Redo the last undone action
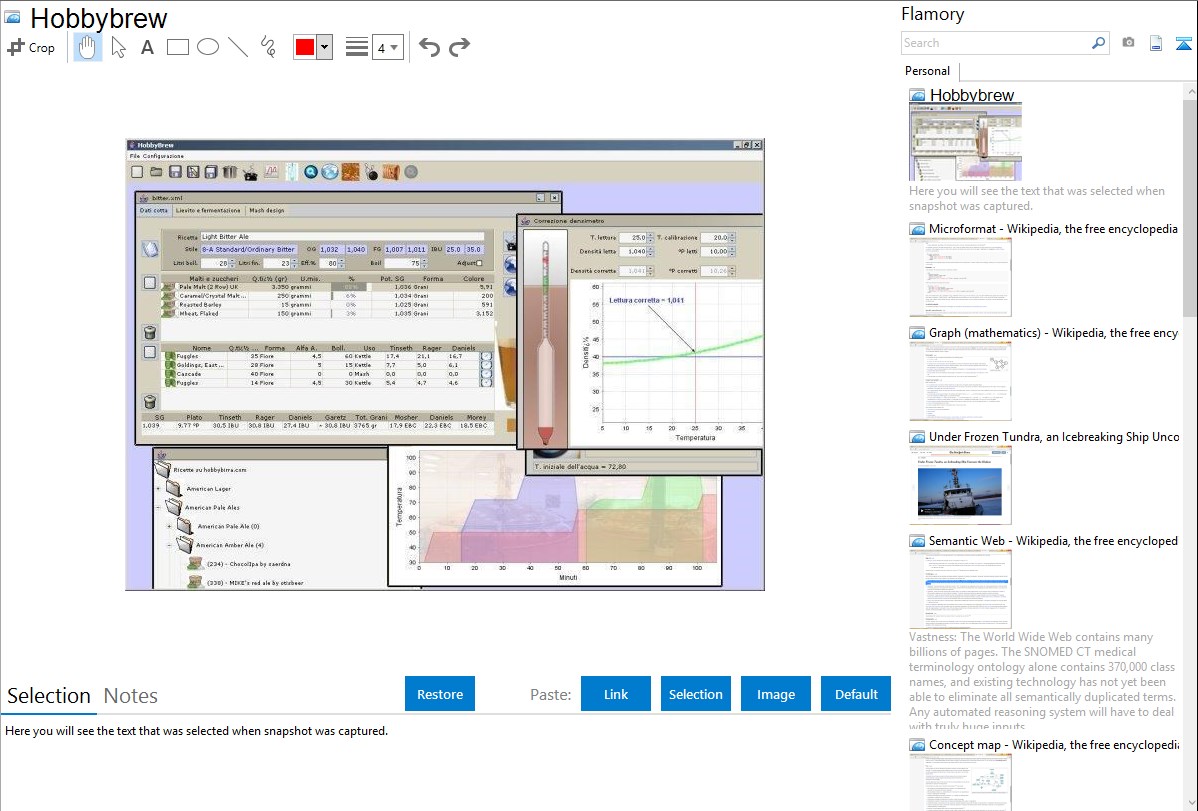Viewport: 1198px width, 811px height. pyautogui.click(x=459, y=47)
